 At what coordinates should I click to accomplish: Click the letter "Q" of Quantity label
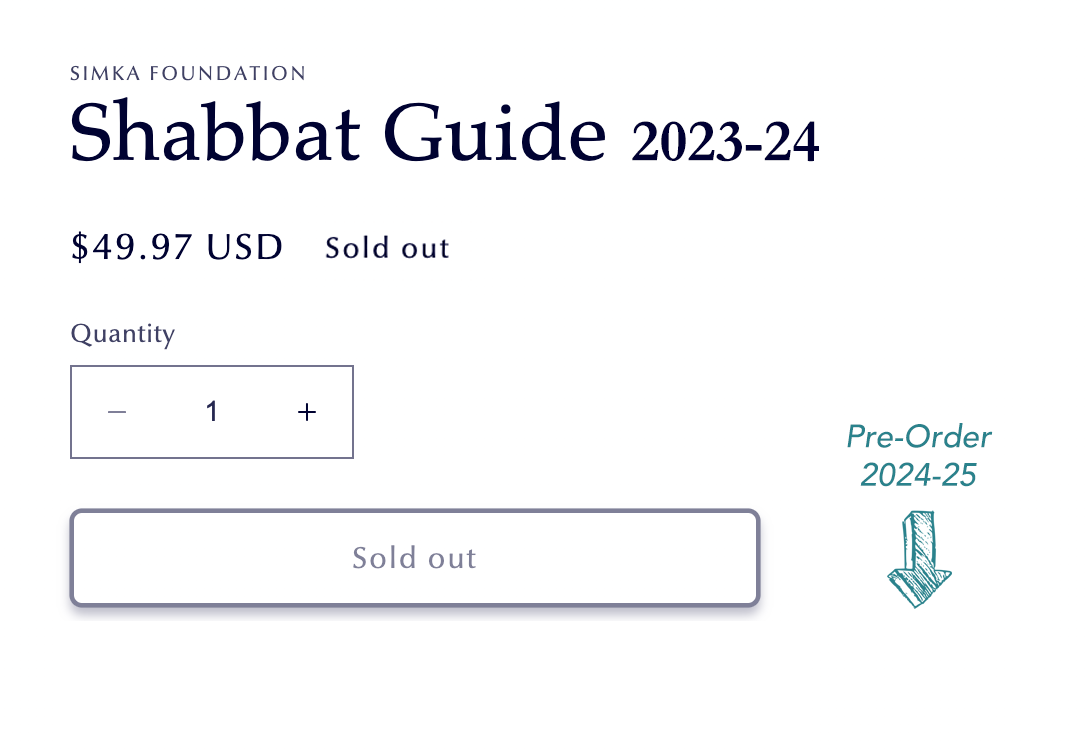click(x=79, y=333)
